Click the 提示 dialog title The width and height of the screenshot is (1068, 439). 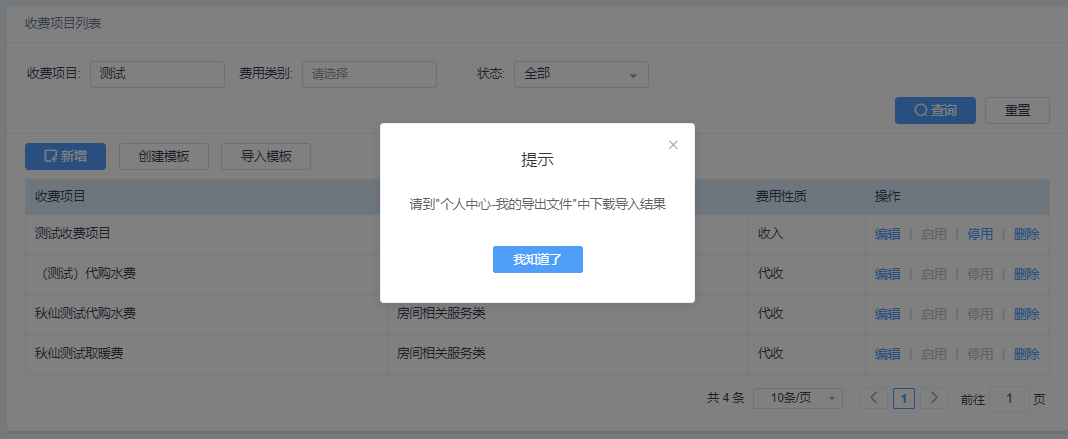[x=537, y=160]
